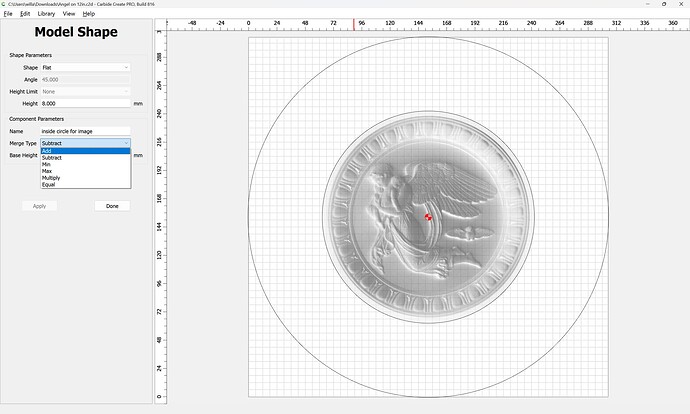690x414 pixels.
Task: Maximize the Carbide Create window
Action: tap(664, 4)
